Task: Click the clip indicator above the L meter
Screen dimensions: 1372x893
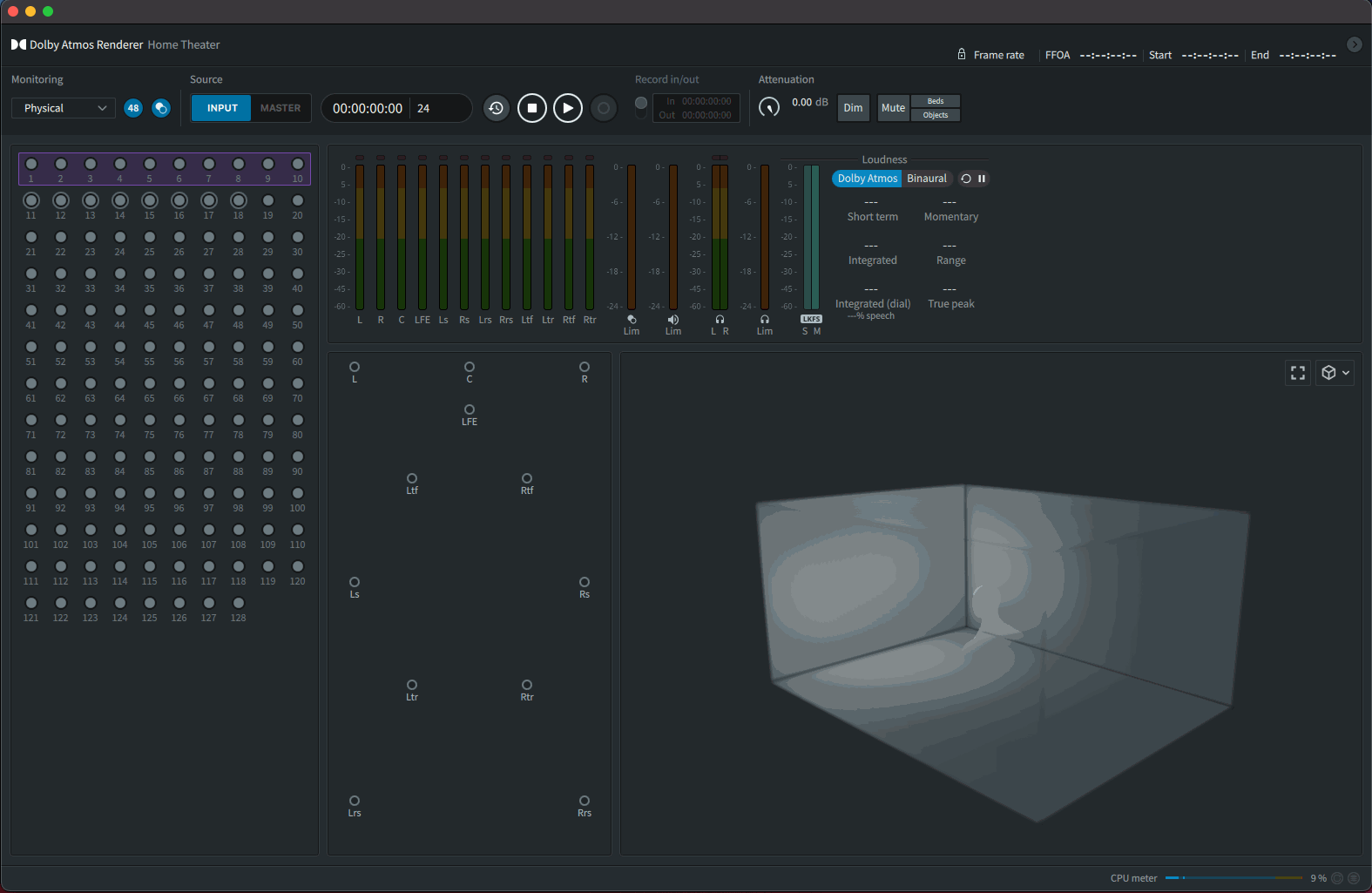Action: [x=360, y=158]
